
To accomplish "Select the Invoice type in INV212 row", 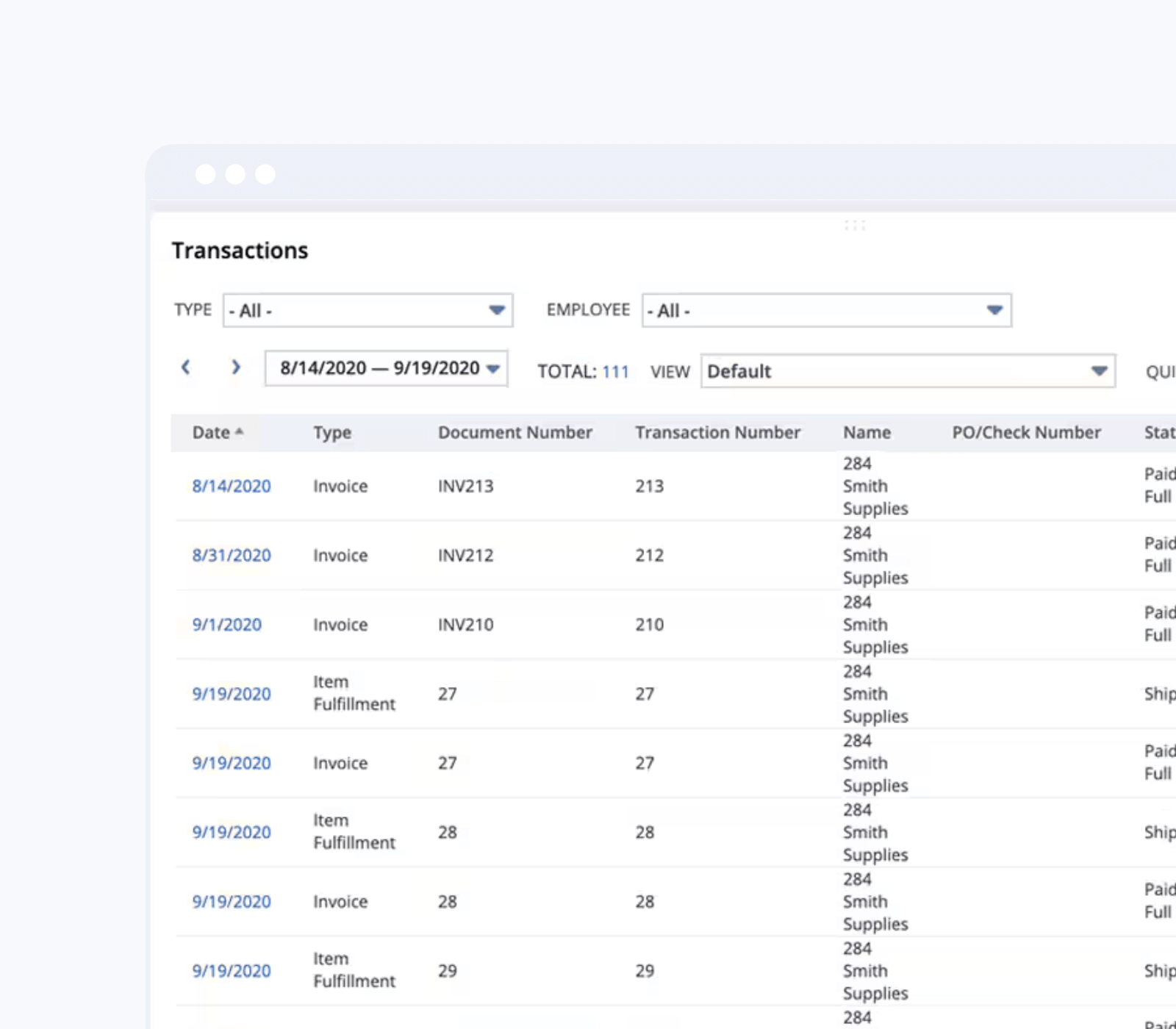I will (x=340, y=555).
